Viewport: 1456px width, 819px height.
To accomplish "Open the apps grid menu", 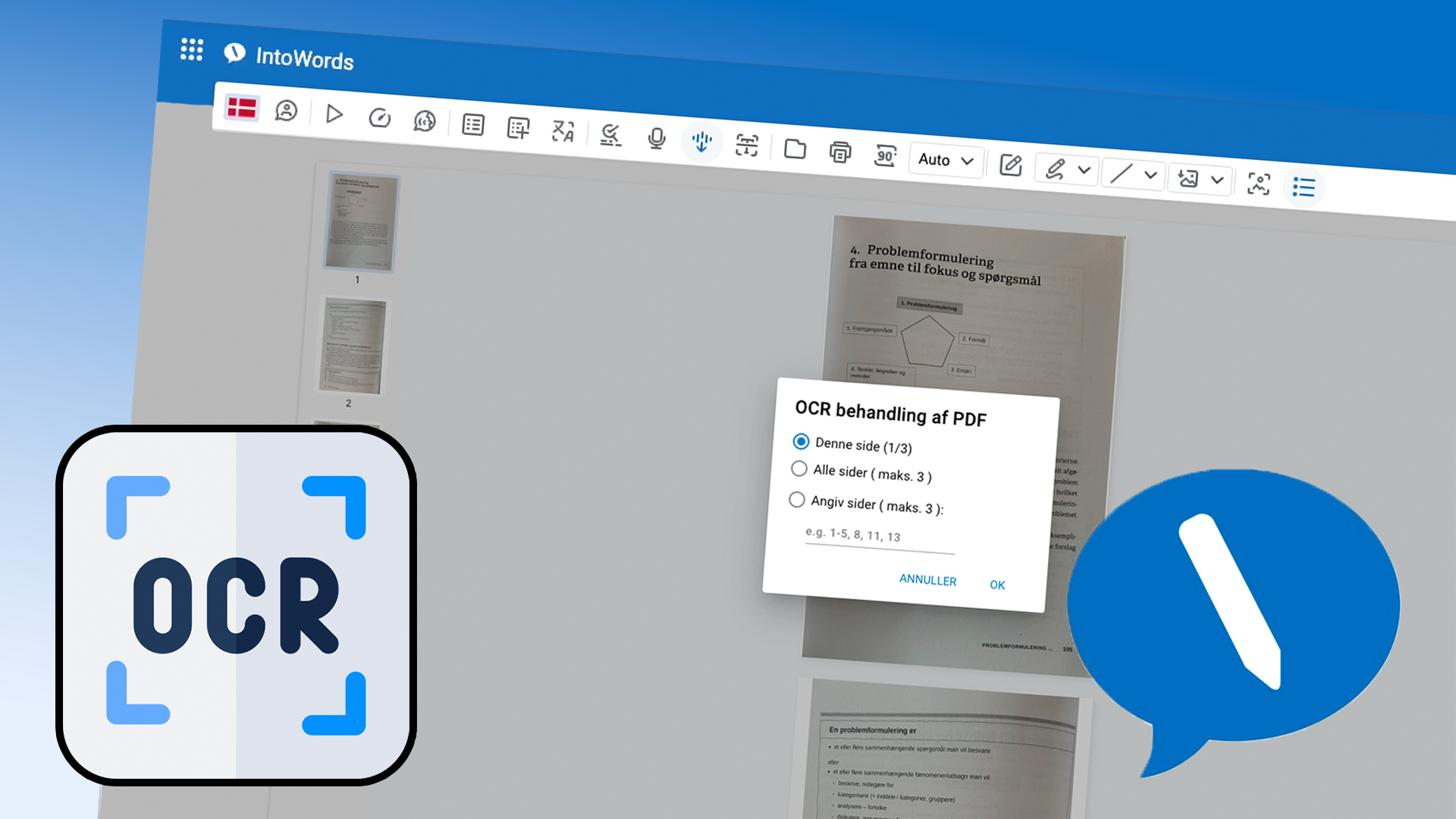I will (x=191, y=50).
